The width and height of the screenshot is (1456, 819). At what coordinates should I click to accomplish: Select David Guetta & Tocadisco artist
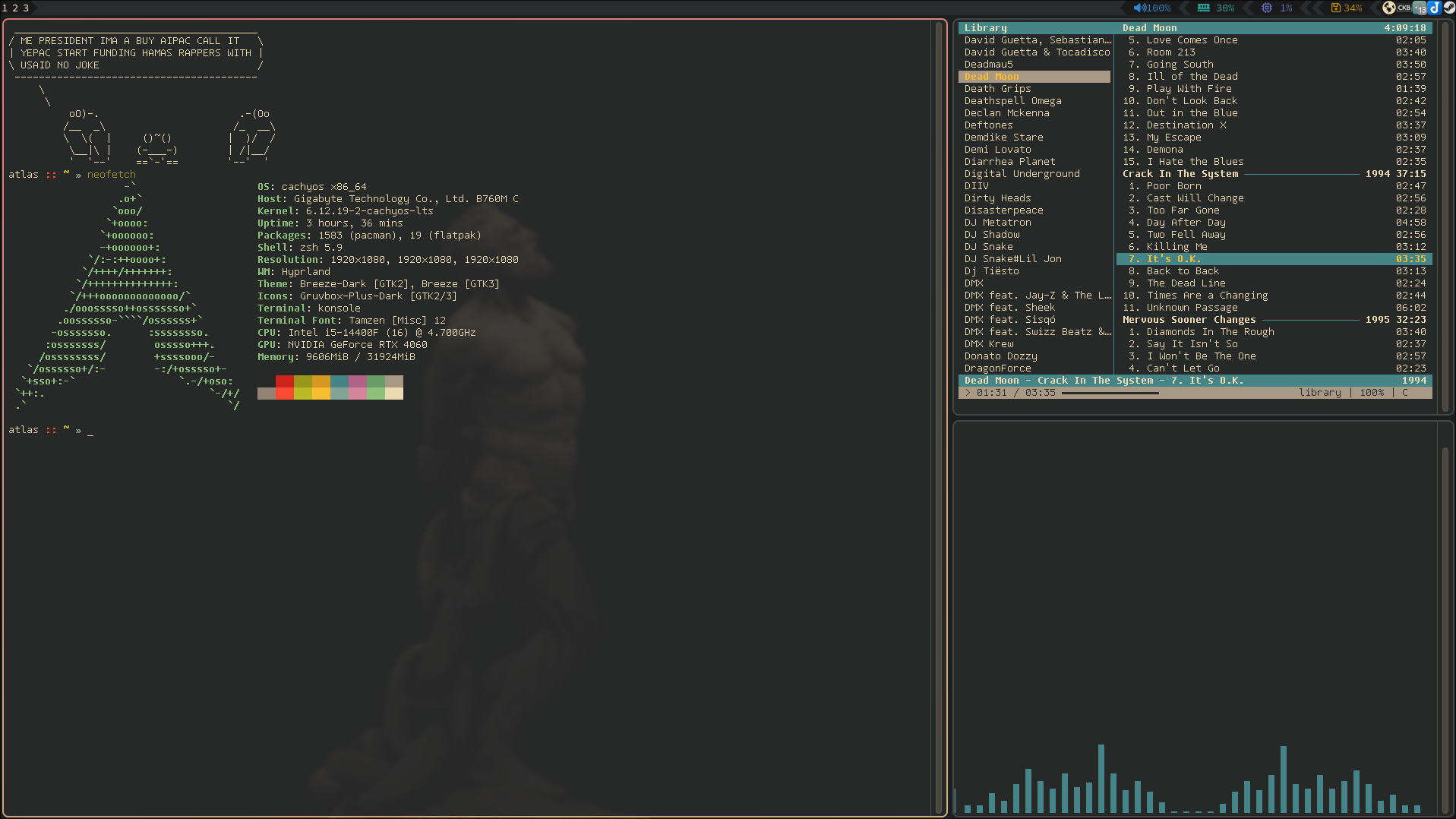1034,52
